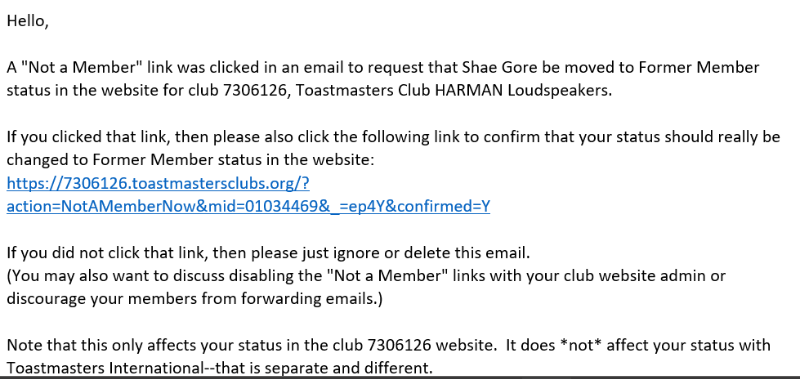The height and width of the screenshot is (379, 800).
Task: Click the *not* emphasized word
Action: tap(581, 345)
